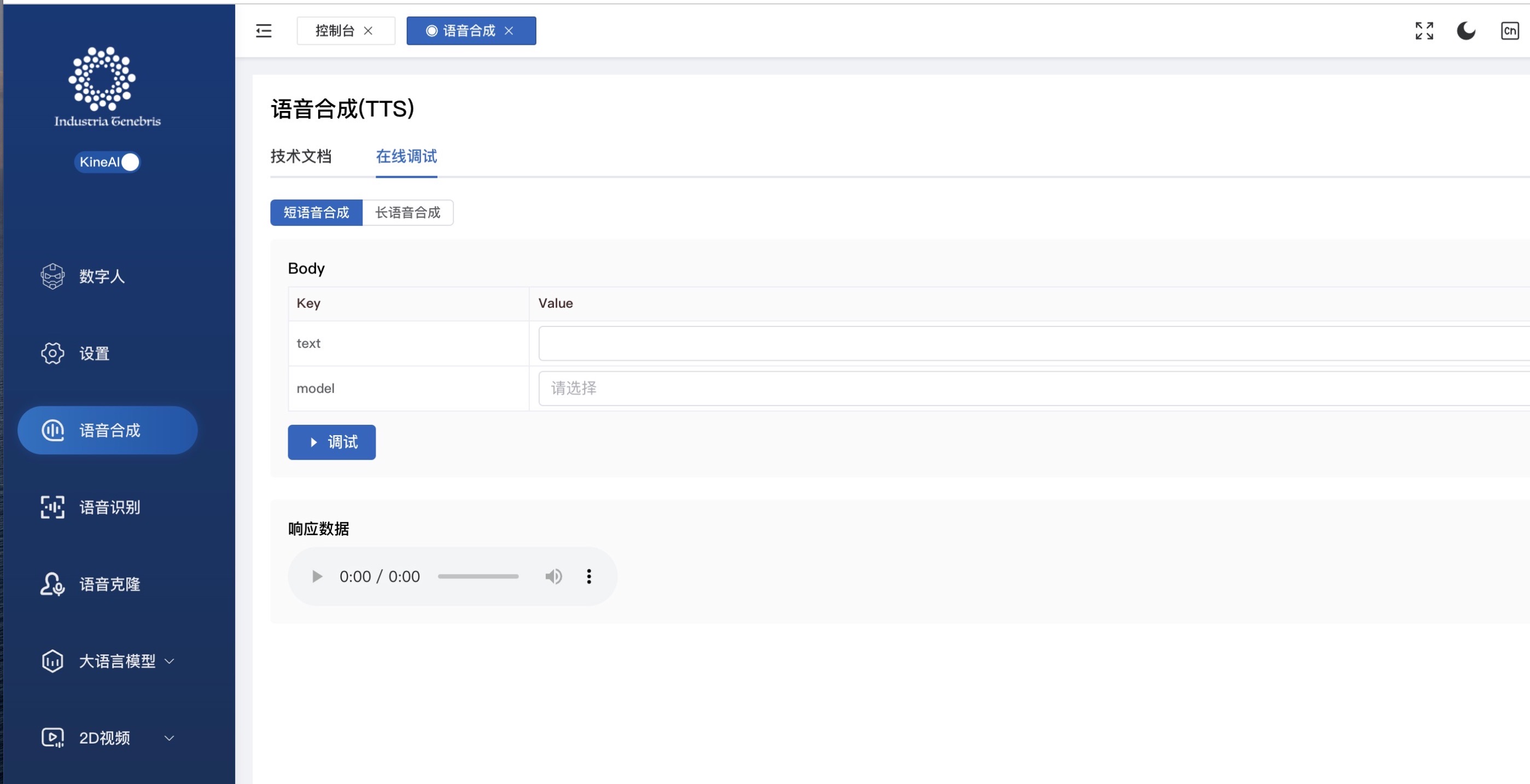Screen dimensions: 1530x784
Task: Play the response audio
Action: (x=317, y=577)
